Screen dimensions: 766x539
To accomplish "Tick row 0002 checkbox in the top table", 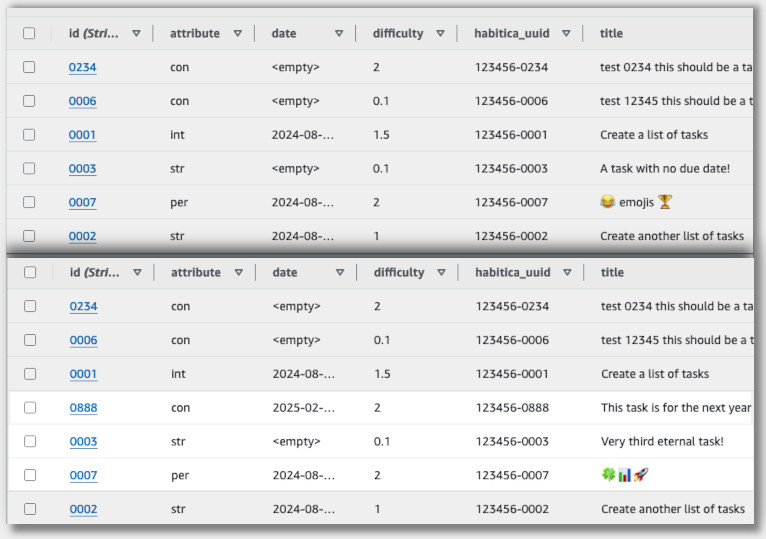I will coord(29,236).
